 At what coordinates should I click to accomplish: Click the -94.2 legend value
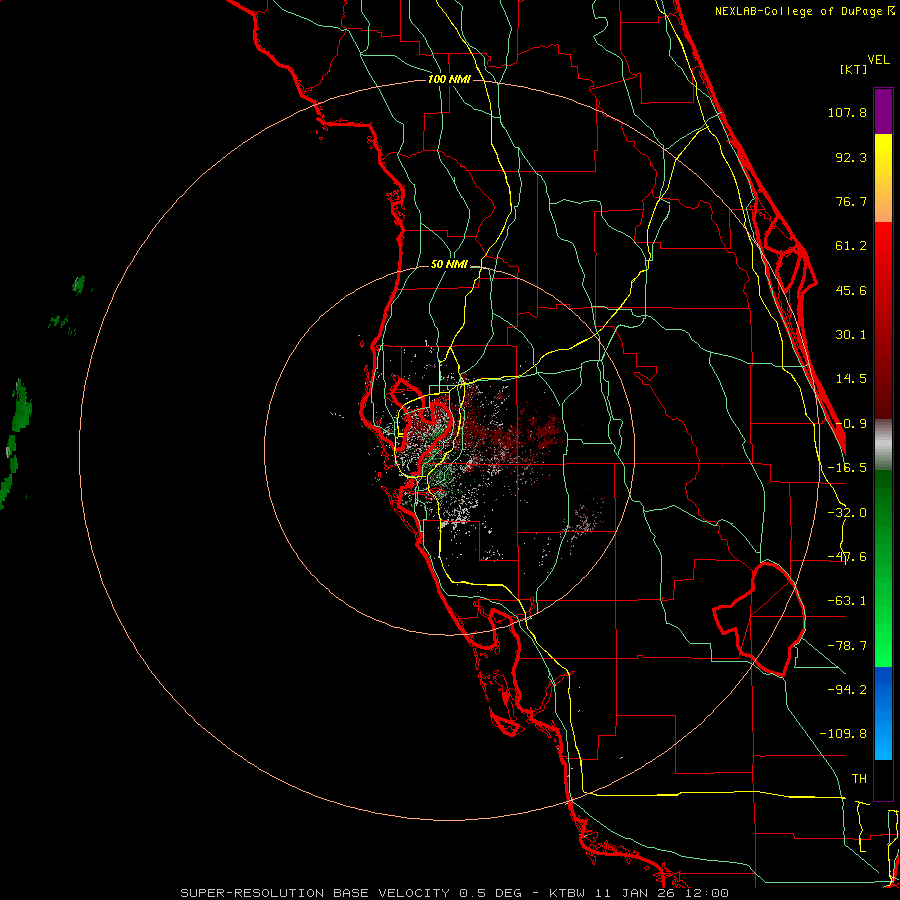tap(847, 689)
